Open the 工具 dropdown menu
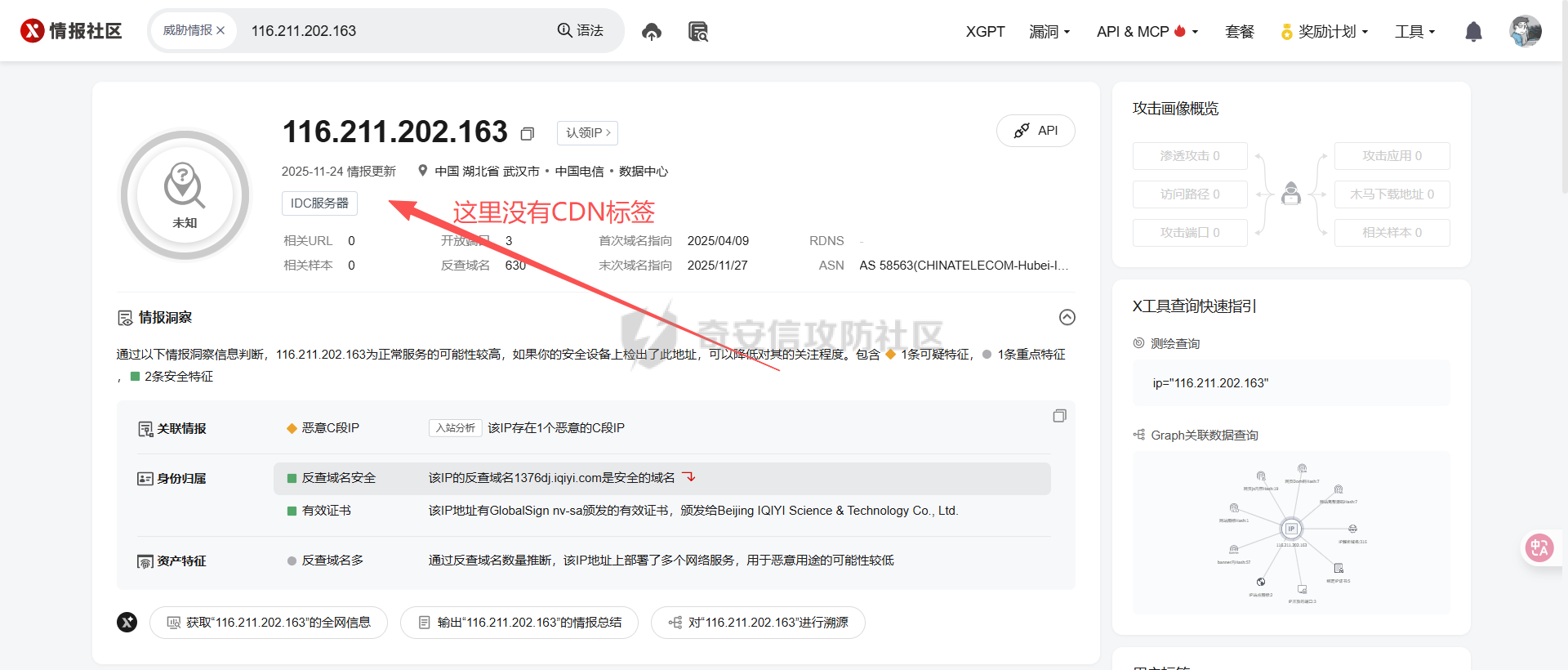1568x670 pixels. point(1414,32)
